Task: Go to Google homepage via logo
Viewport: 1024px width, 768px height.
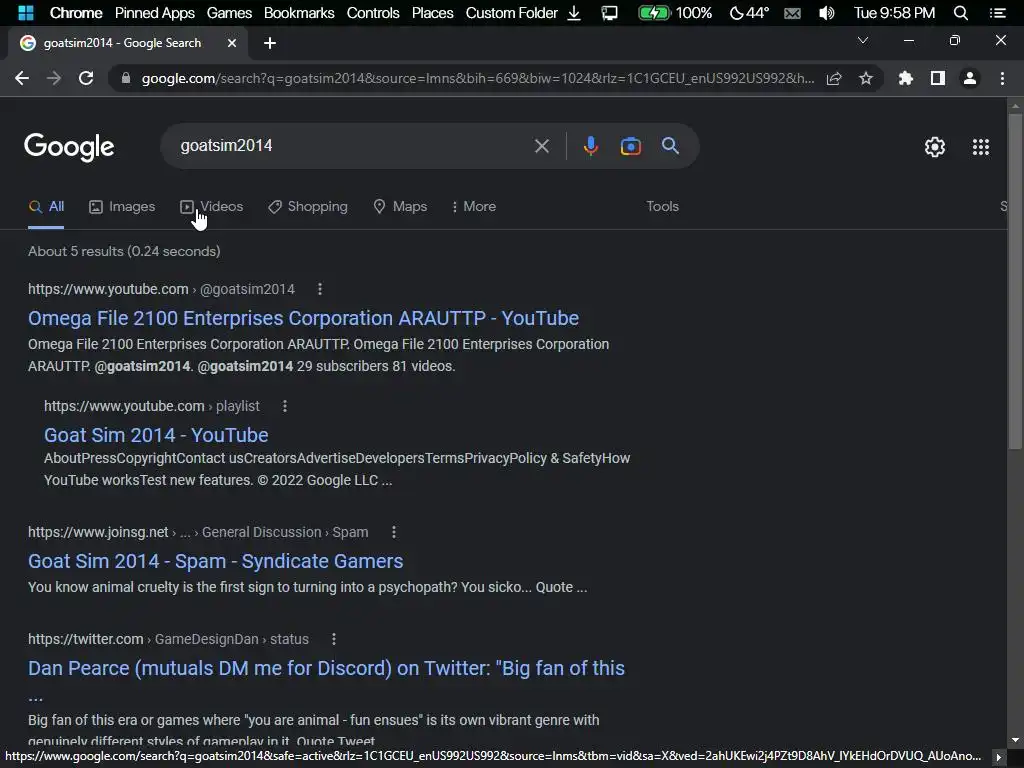Action: coord(69,147)
